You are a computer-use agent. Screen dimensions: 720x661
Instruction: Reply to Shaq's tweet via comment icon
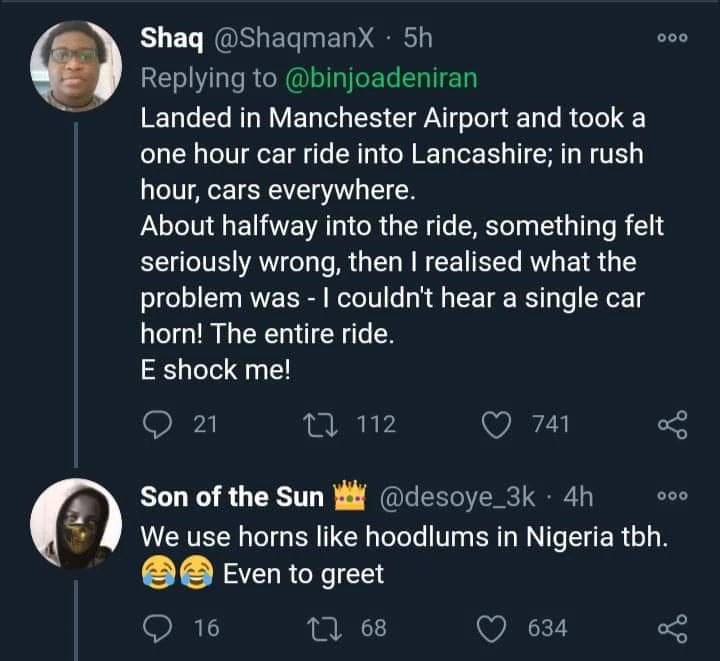[x=160, y=425]
